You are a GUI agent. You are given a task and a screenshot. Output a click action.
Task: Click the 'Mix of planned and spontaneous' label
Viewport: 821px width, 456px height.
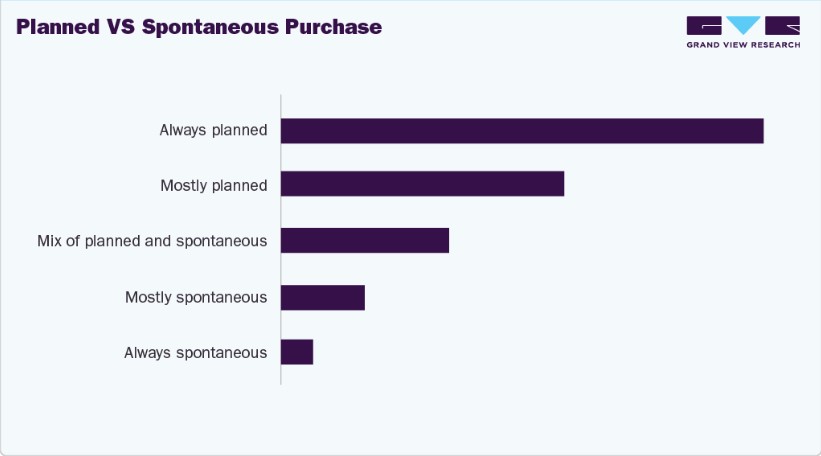[x=152, y=241]
